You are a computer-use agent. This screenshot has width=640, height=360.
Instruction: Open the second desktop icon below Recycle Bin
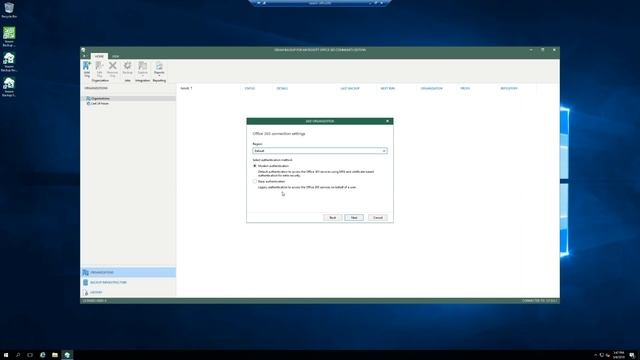(x=9, y=37)
